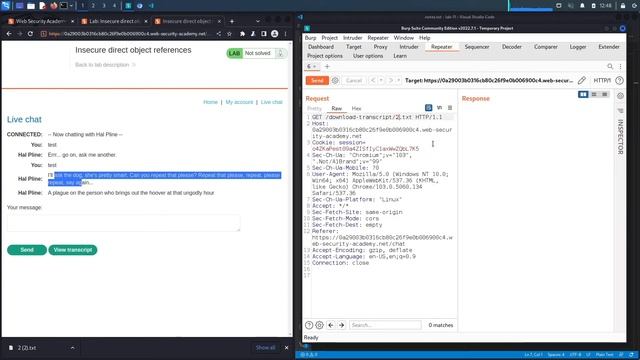Click the Cancel button in Repeater
The image size is (640, 360).
[x=354, y=80]
